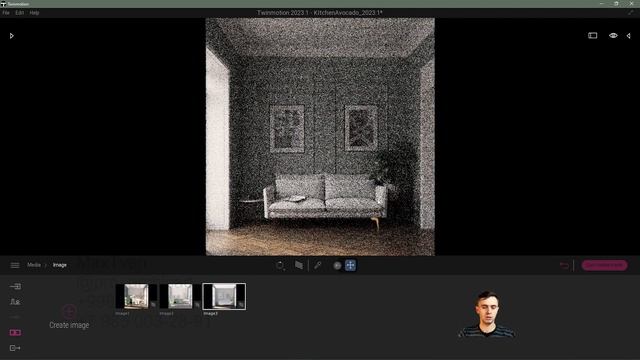Go to Media in the breadcrumb

(34, 265)
